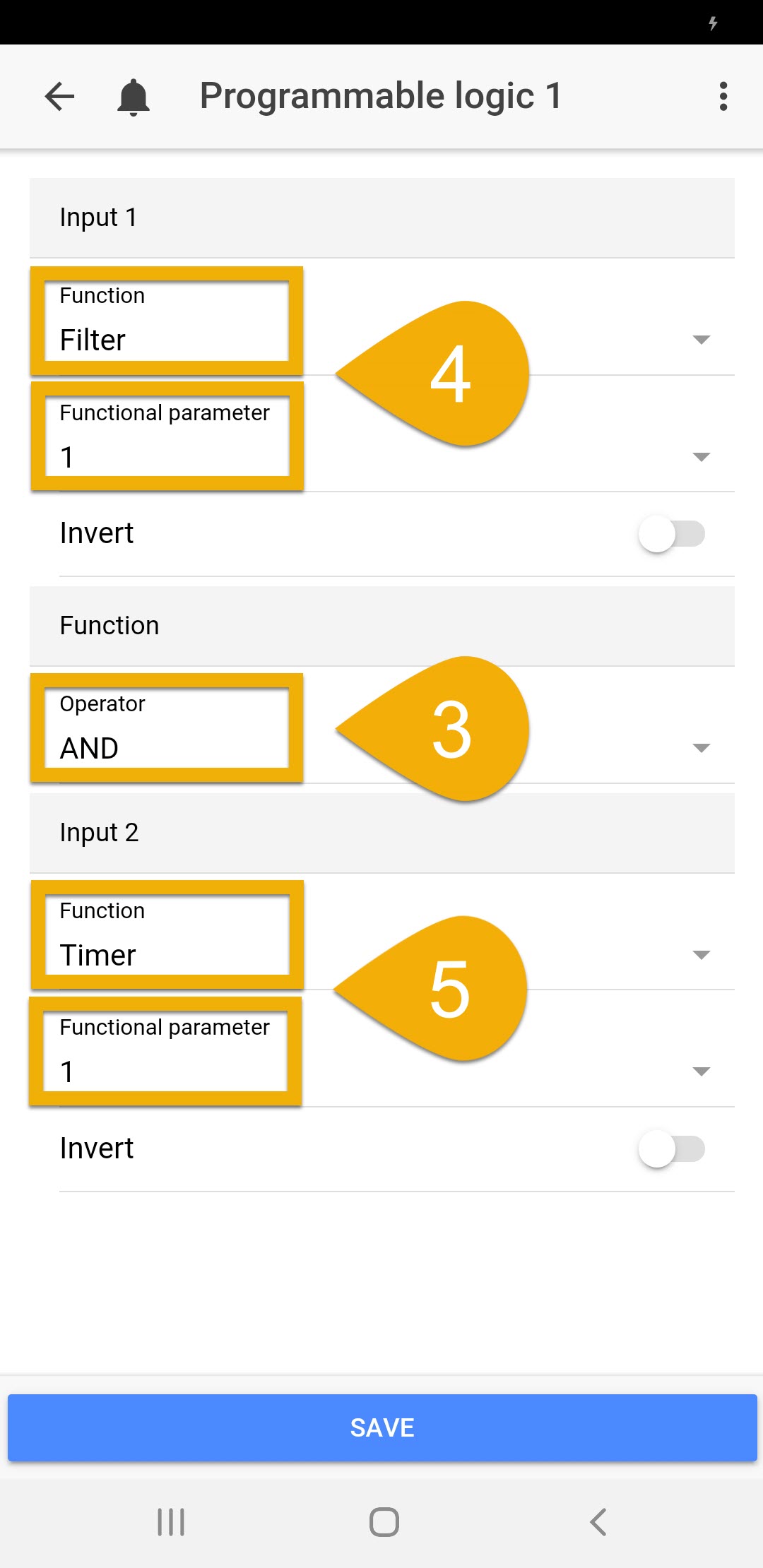Open Input 2 Functional parameter dropdown arrow
Screen dimensions: 763x1568
pos(701,1071)
